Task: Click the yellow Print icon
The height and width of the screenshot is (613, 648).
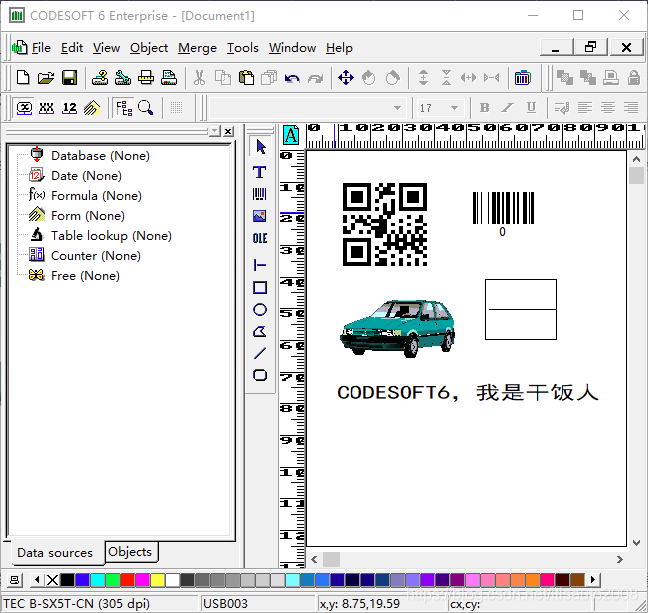Action: pyautogui.click(x=146, y=77)
